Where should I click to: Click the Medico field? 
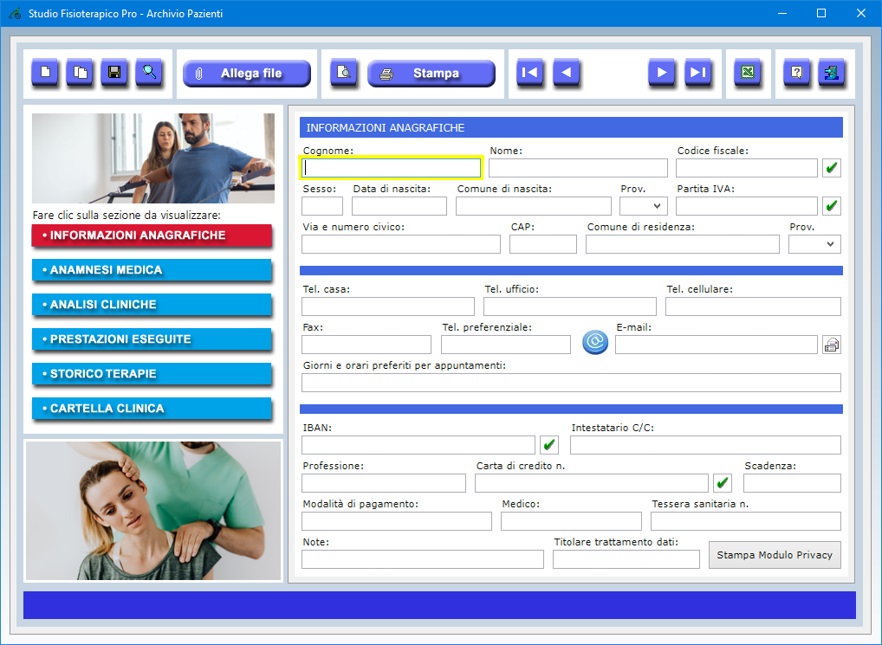571,521
